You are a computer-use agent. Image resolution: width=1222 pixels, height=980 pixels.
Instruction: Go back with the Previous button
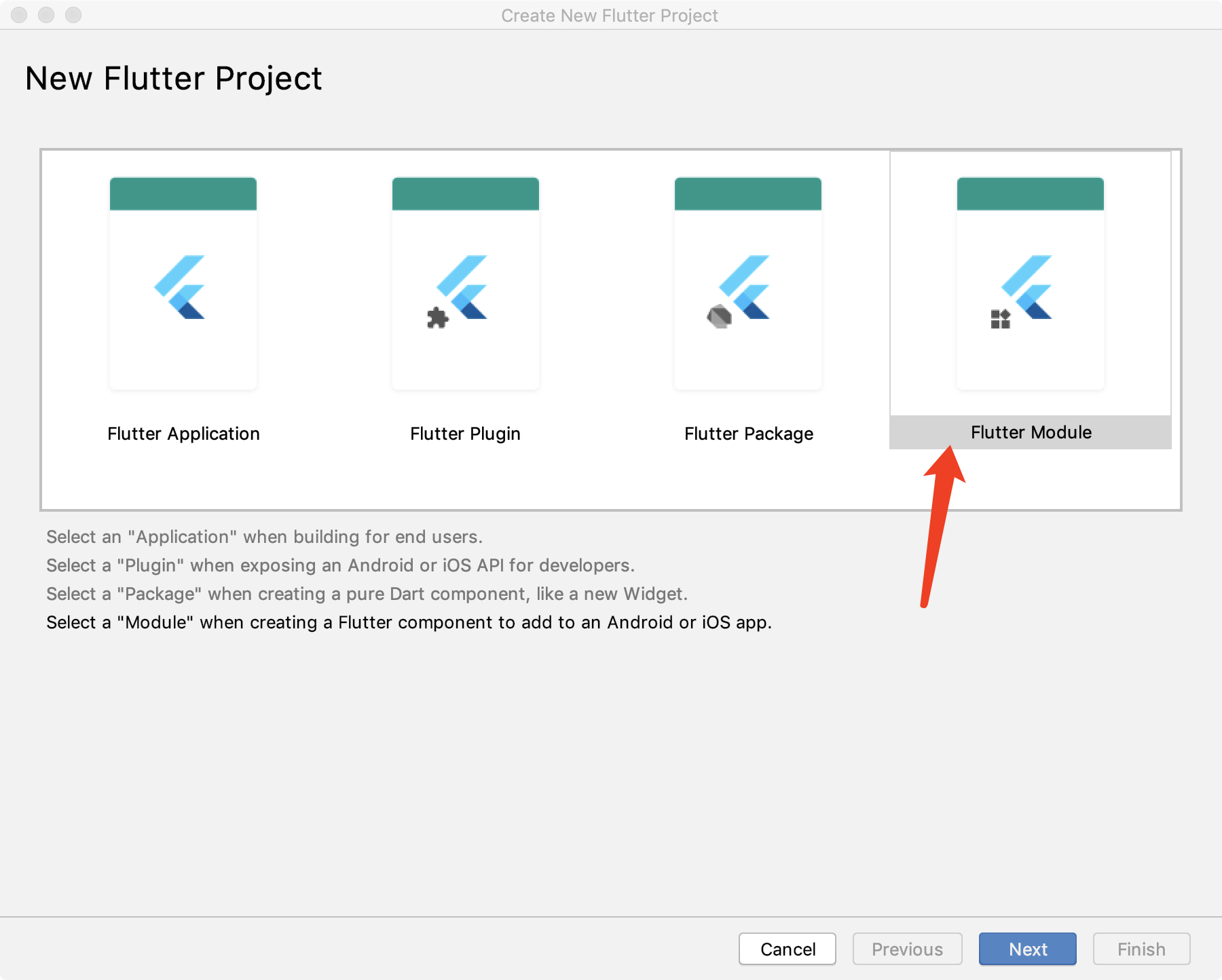(907, 949)
